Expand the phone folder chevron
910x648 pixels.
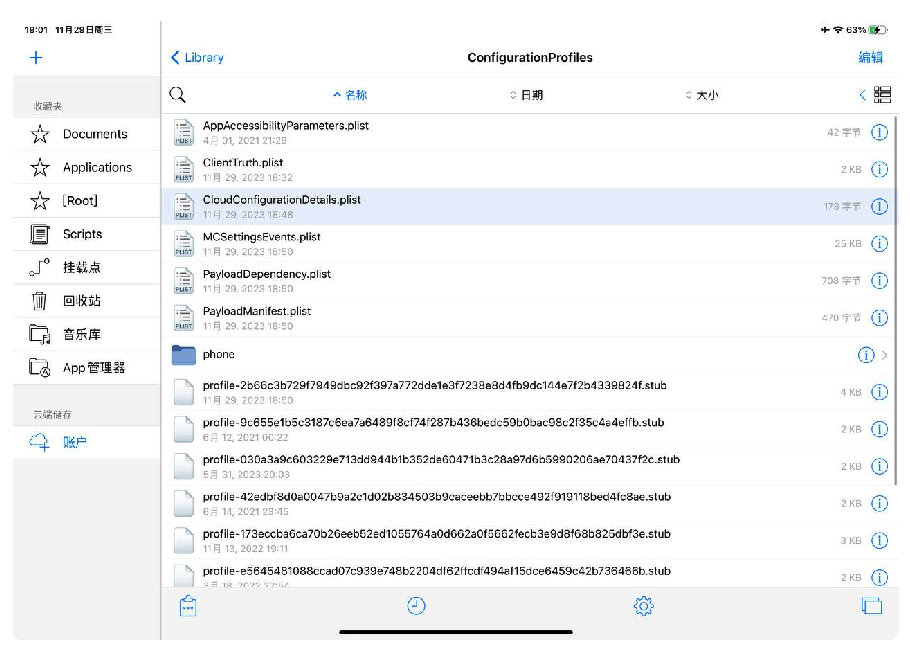pyautogui.click(x=886, y=355)
